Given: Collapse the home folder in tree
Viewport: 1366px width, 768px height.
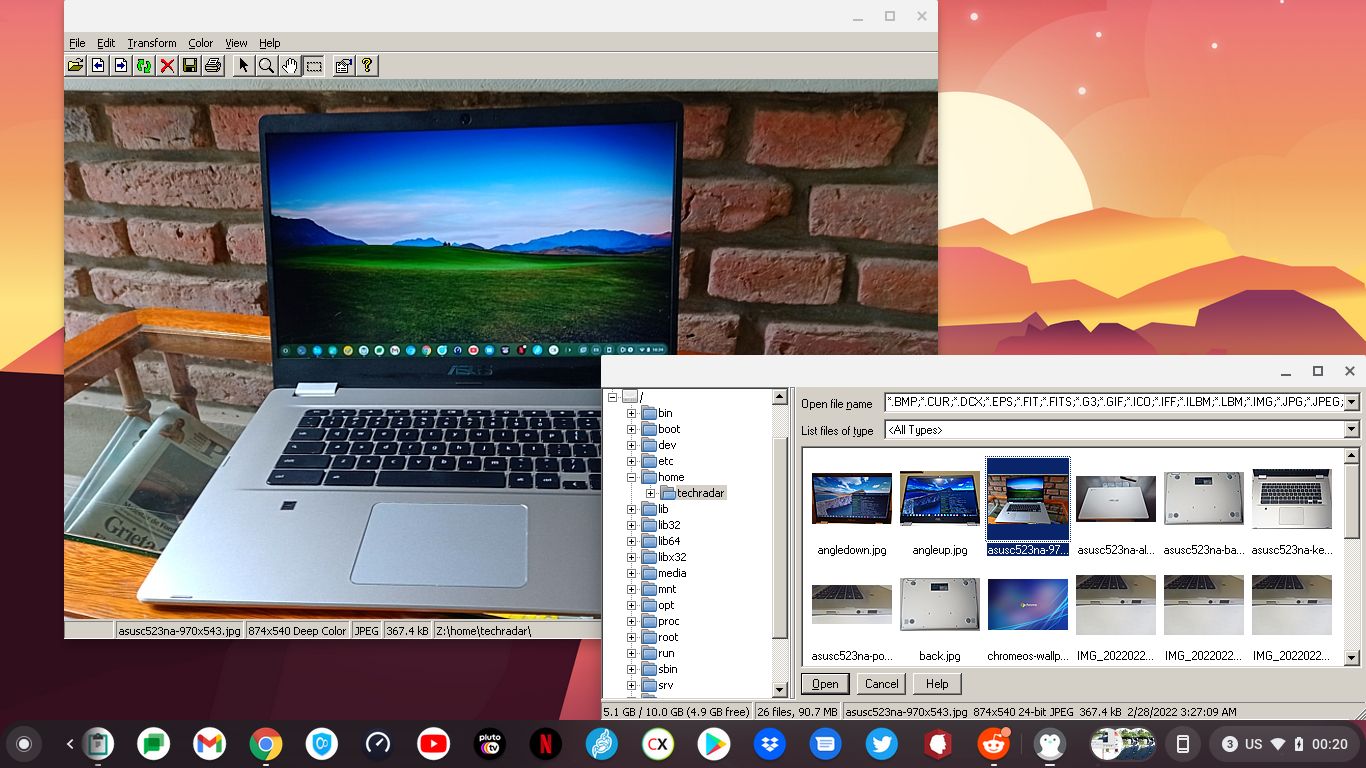Looking at the screenshot, I should click(631, 477).
